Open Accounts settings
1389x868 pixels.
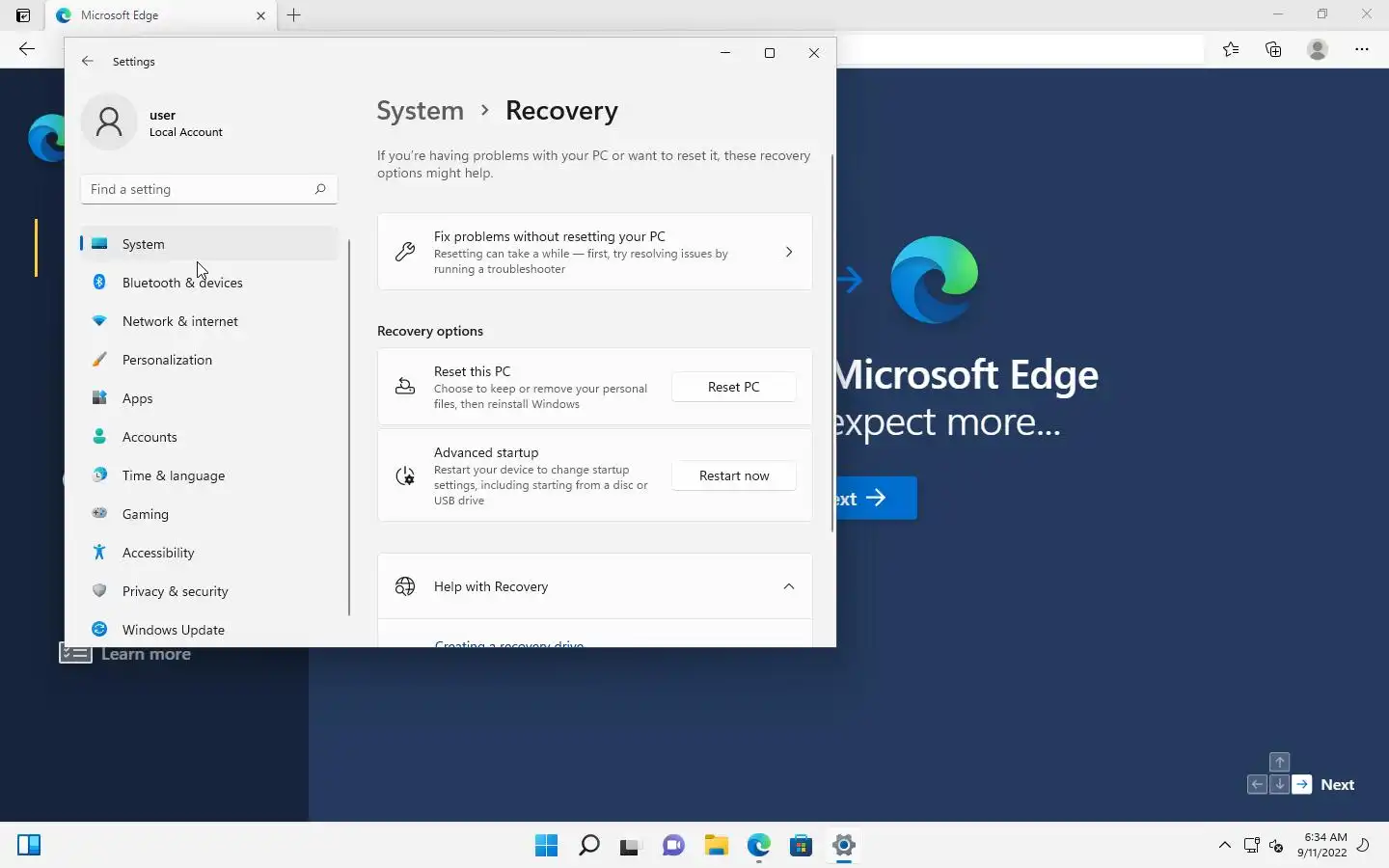[208, 437]
